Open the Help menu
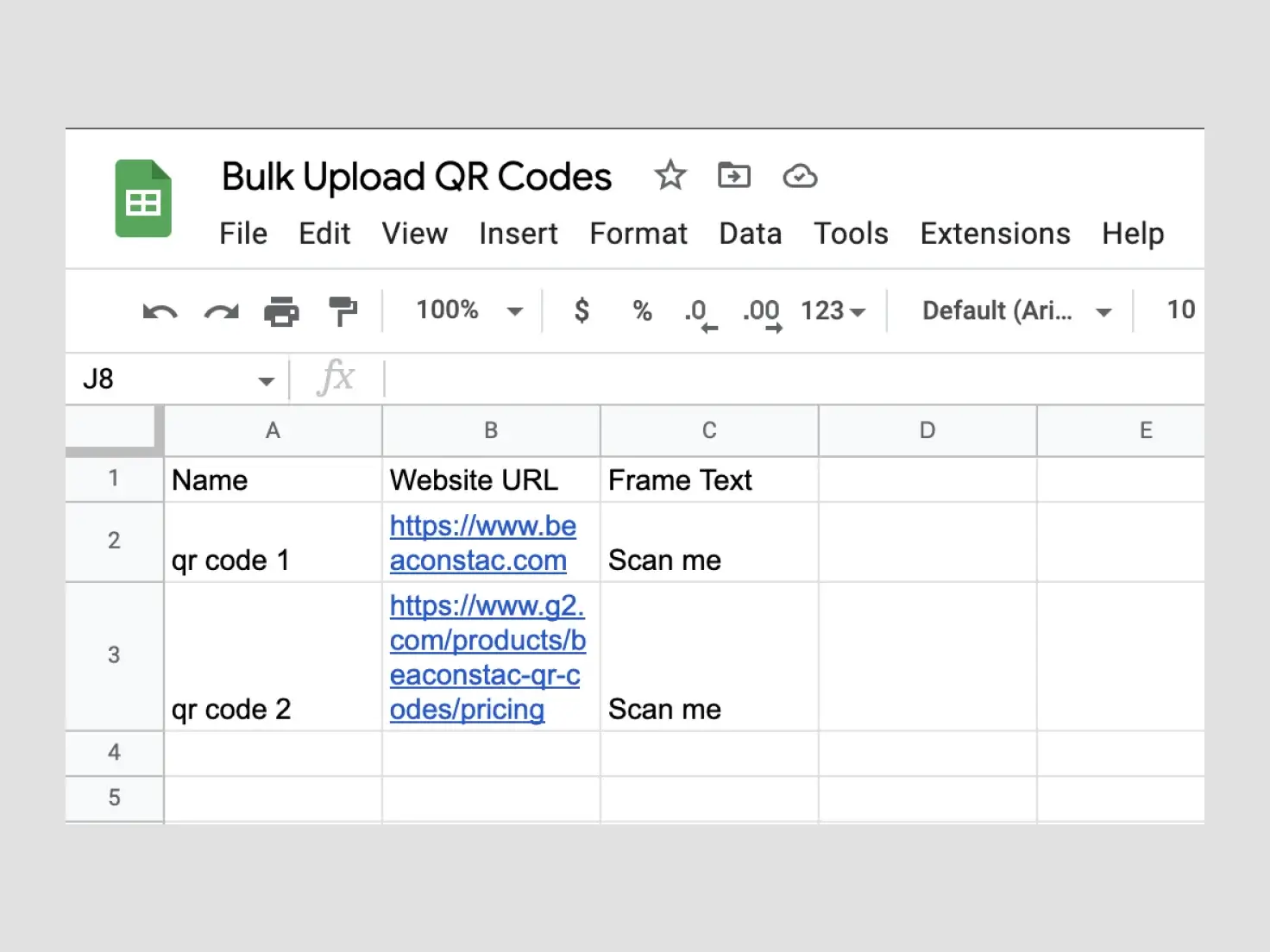Screen dimensions: 1270x952 tap(1133, 234)
